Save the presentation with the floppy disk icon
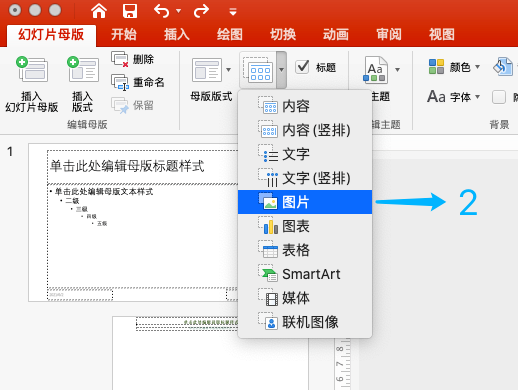Viewport: 518px width, 390px height. [x=130, y=11]
